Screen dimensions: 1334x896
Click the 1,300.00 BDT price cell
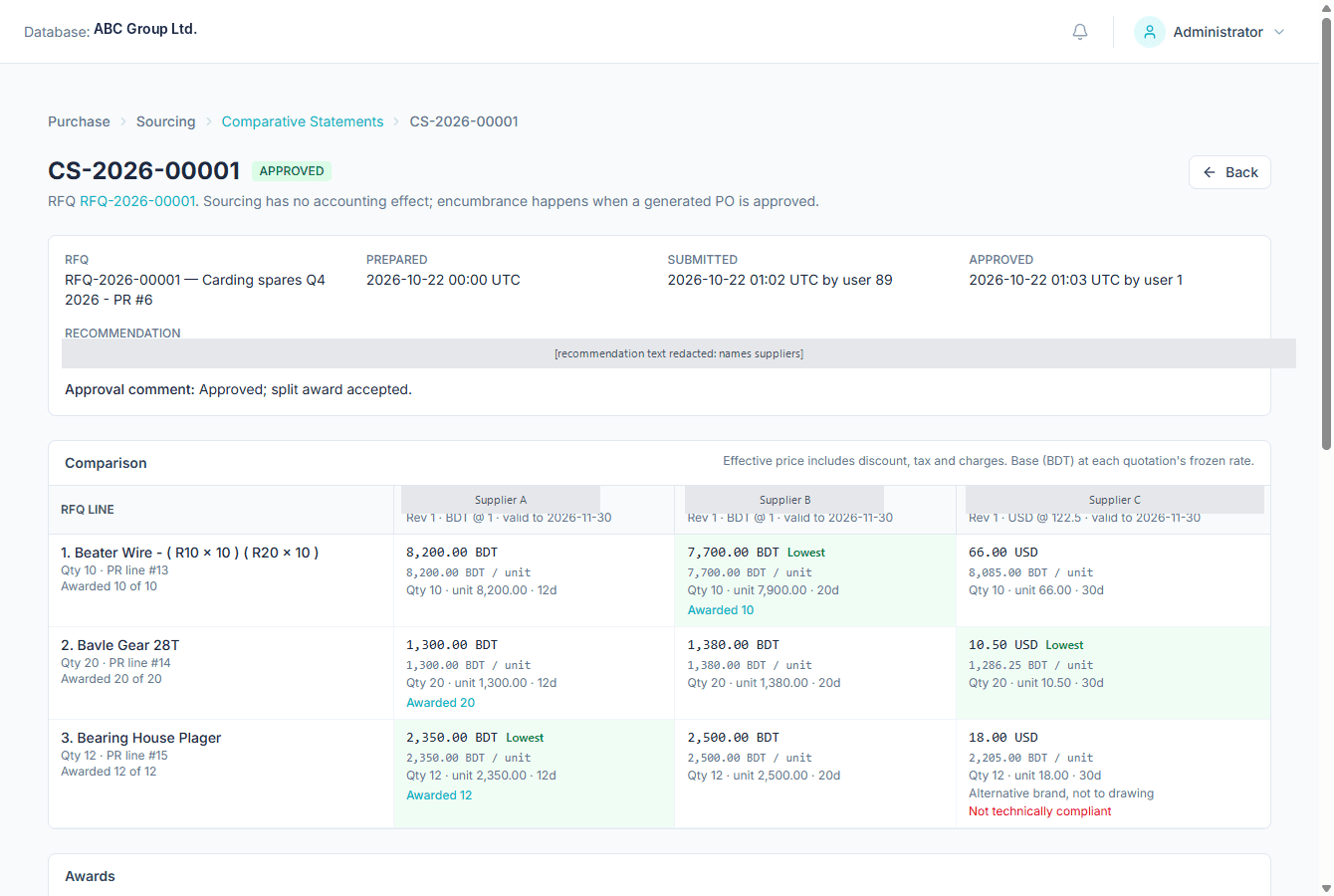(452, 645)
